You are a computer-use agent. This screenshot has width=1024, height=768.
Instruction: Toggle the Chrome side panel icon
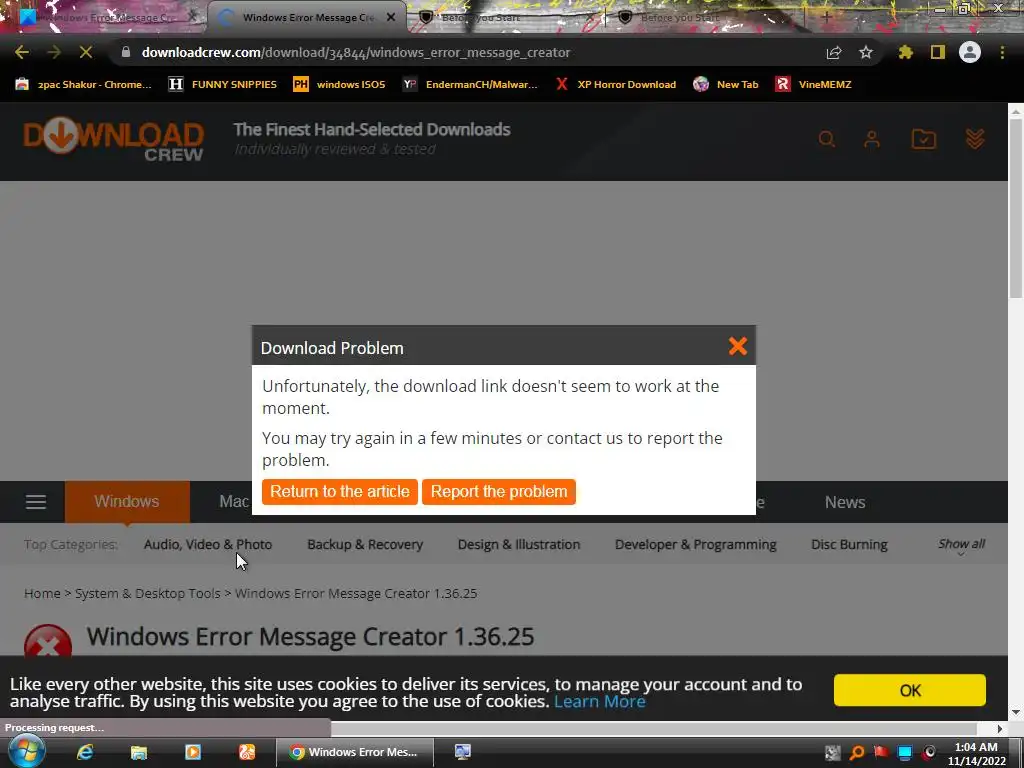(938, 52)
